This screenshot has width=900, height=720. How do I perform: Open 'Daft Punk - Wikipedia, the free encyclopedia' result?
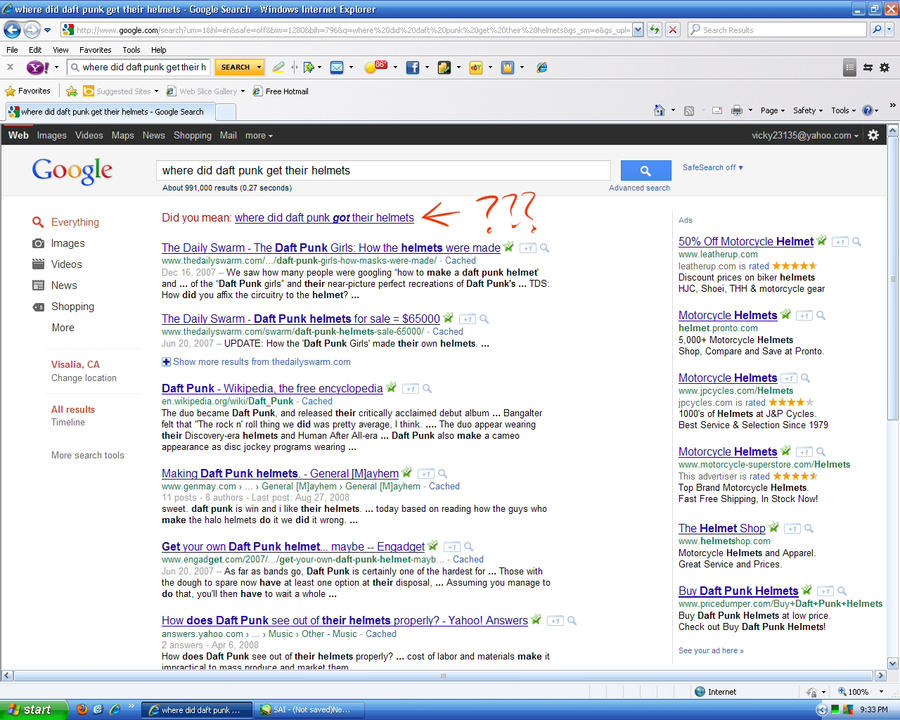(x=272, y=388)
